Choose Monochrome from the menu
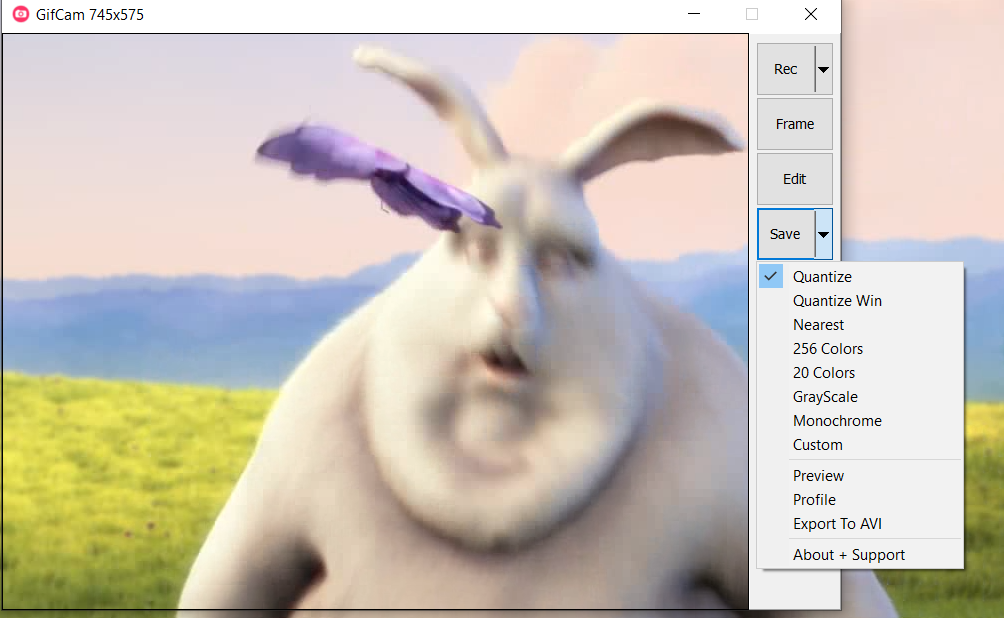Viewport: 1004px width, 618px height. click(861, 421)
